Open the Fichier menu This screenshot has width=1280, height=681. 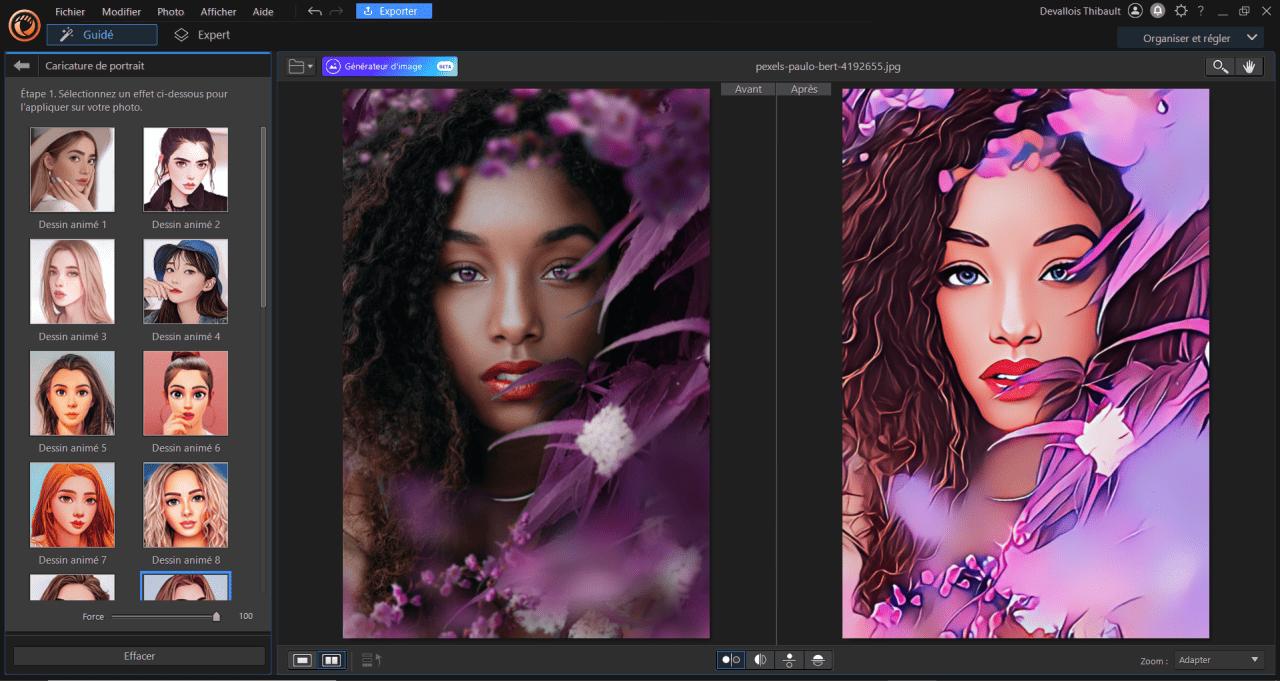70,12
